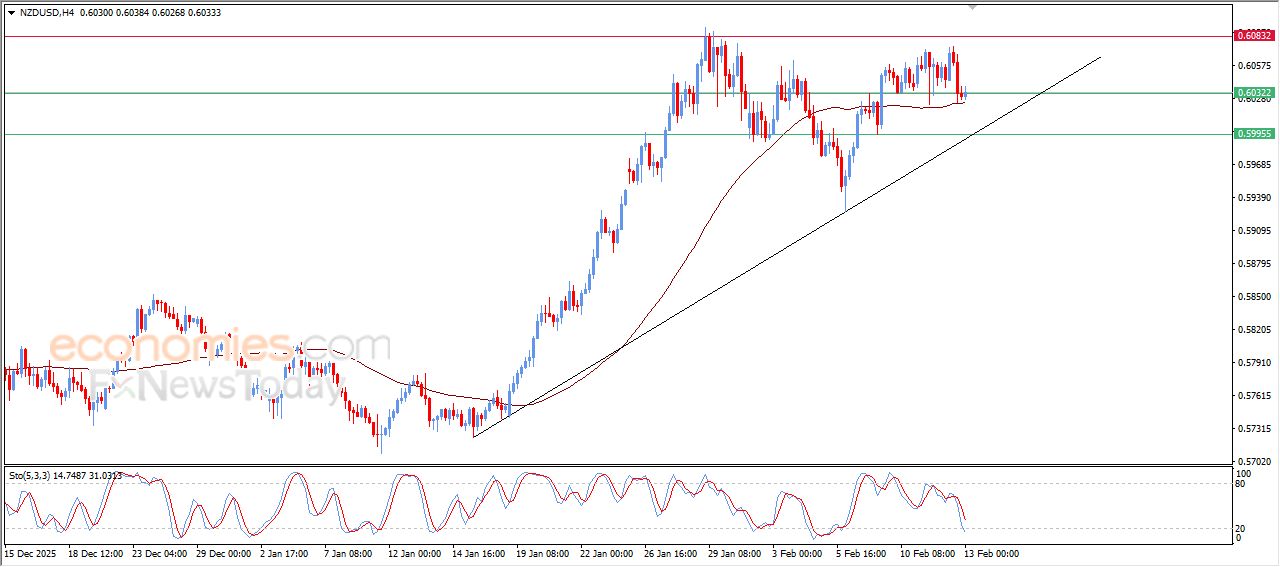
Task: Click the green 0.60322 price label
Action: [1253, 93]
